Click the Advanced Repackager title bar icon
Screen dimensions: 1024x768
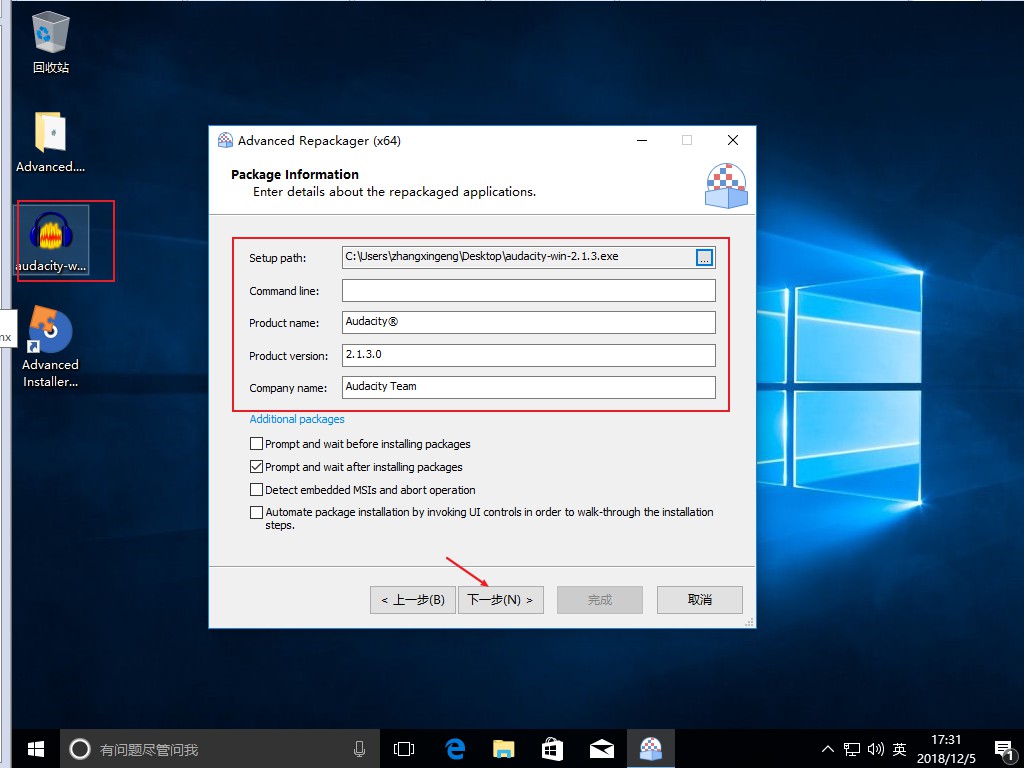[225, 140]
